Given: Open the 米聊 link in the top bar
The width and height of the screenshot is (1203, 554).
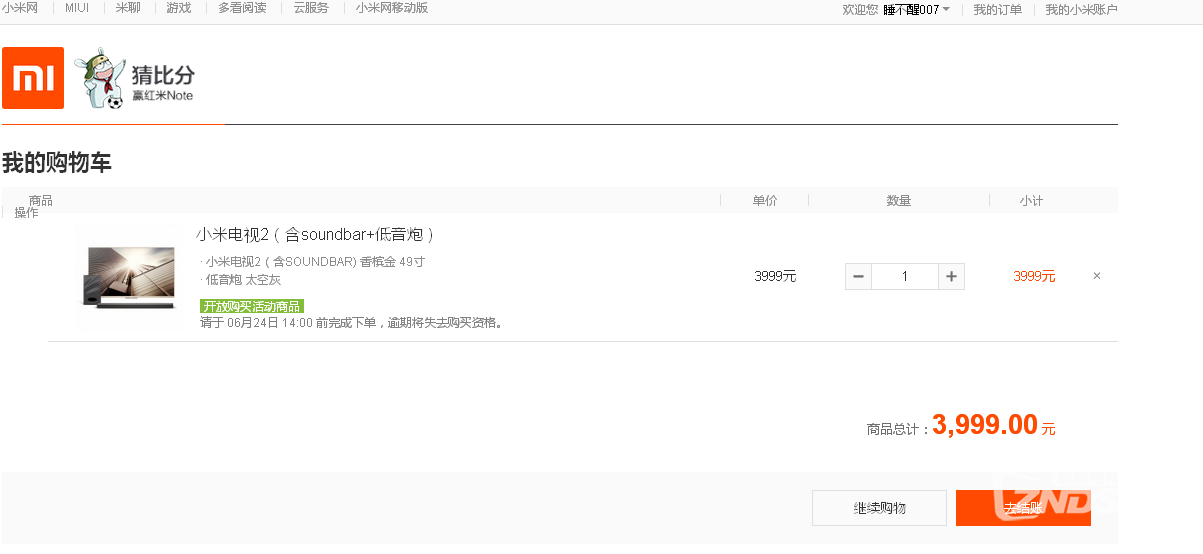Looking at the screenshot, I should [128, 8].
